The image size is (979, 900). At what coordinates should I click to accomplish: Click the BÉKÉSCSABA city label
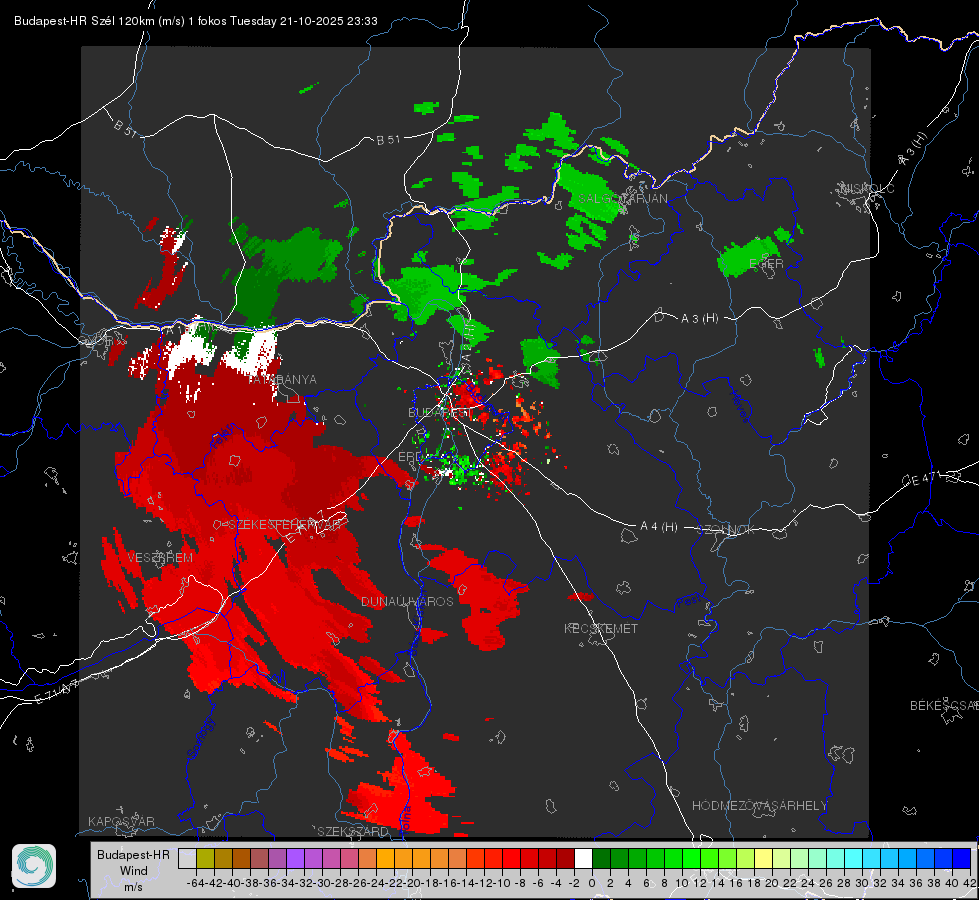point(944,705)
